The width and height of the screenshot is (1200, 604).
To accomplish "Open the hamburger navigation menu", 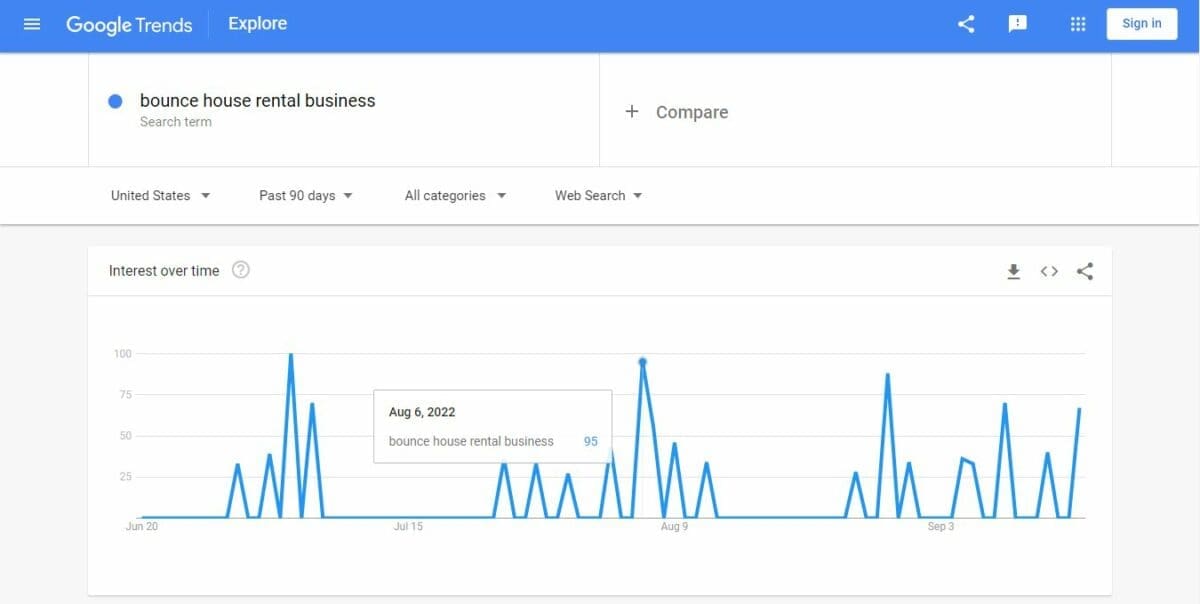I will 32,24.
